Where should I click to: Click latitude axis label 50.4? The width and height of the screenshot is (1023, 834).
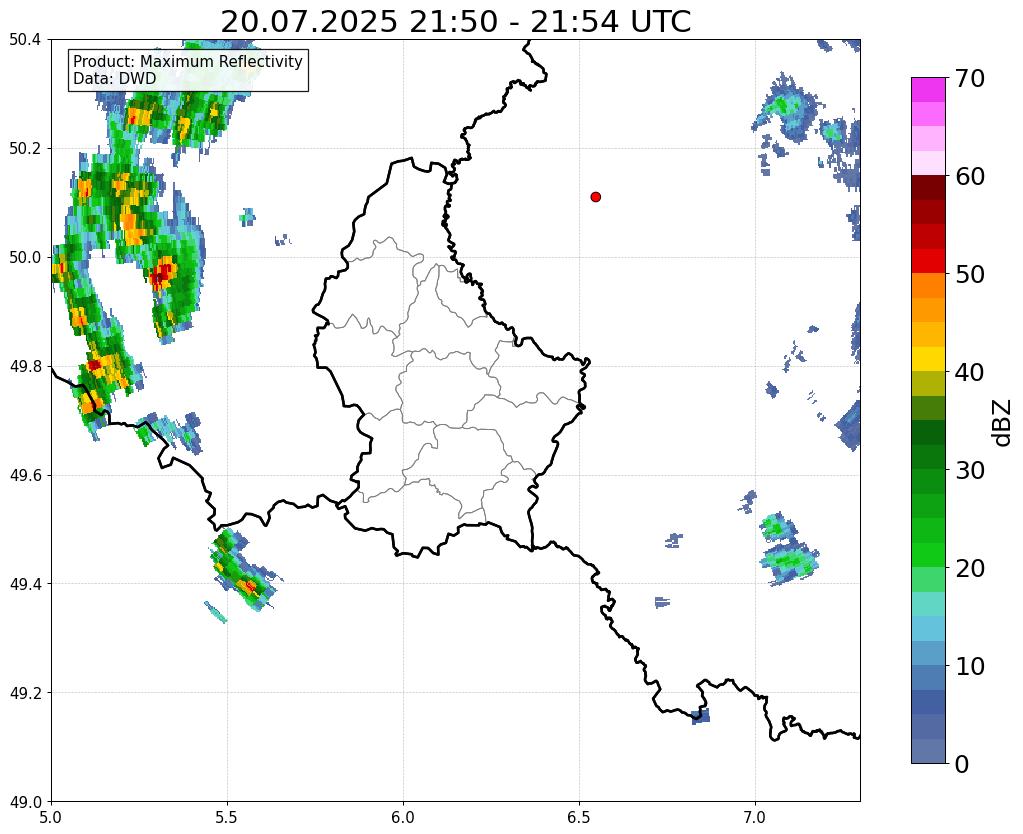[25, 40]
